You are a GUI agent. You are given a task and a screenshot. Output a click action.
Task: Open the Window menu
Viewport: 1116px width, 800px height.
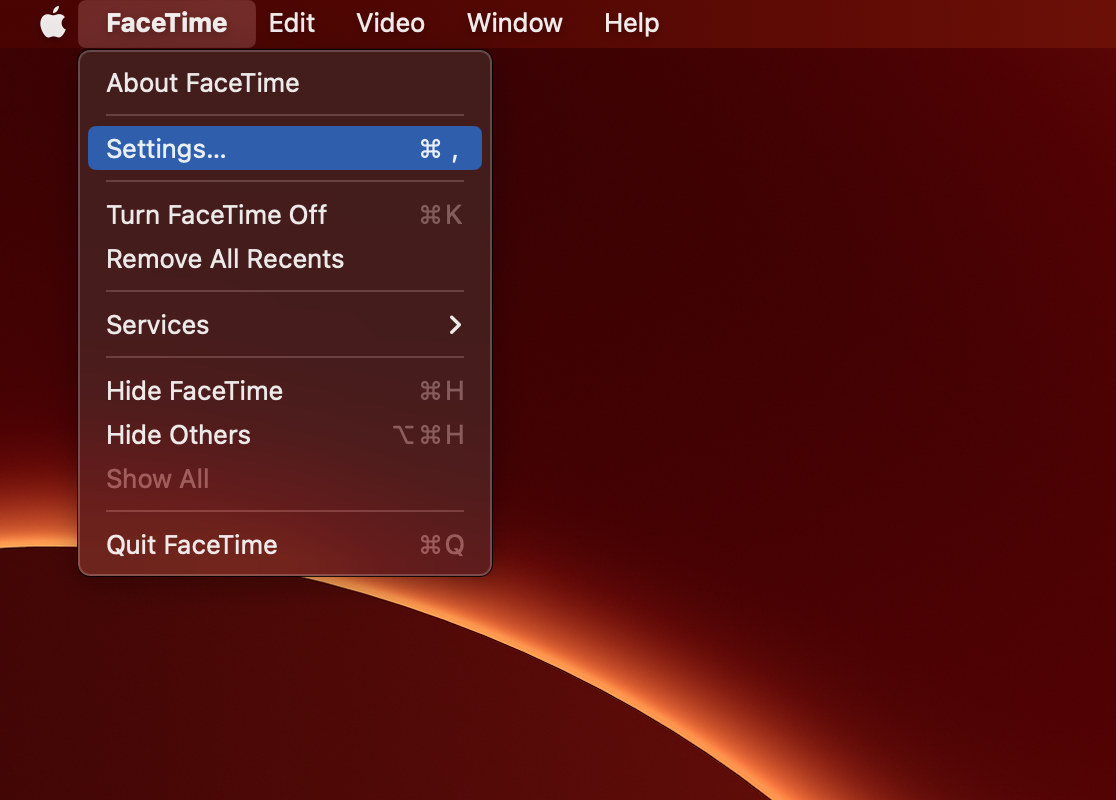tap(514, 22)
